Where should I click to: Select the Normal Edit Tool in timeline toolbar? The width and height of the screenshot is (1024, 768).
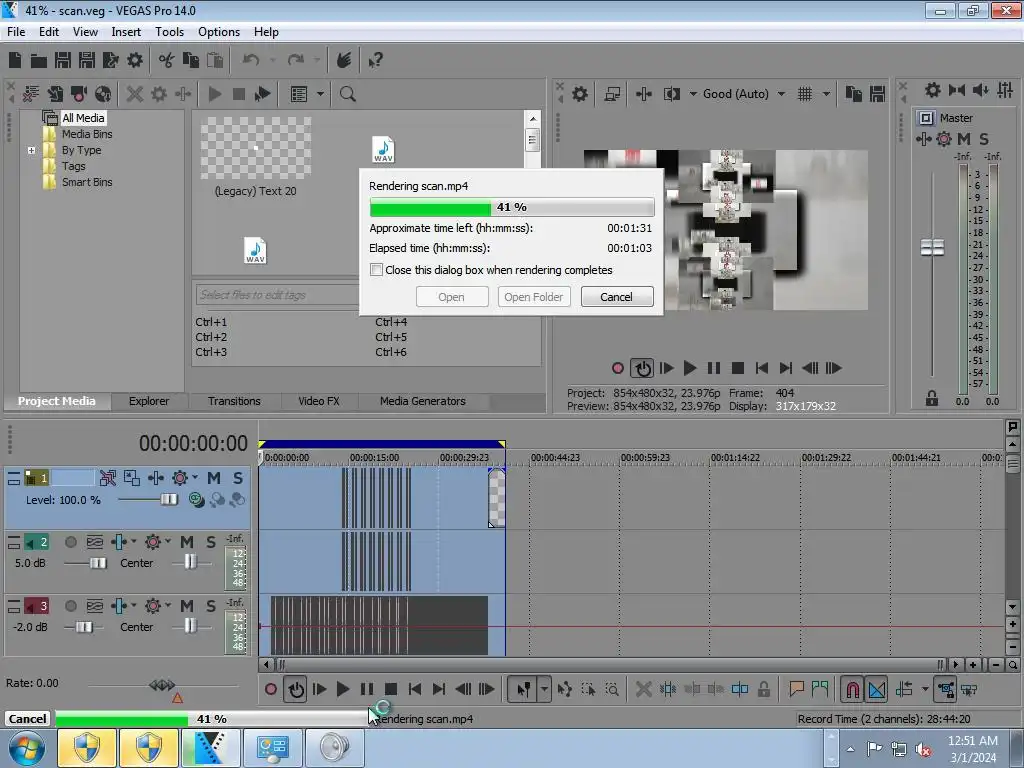(524, 689)
